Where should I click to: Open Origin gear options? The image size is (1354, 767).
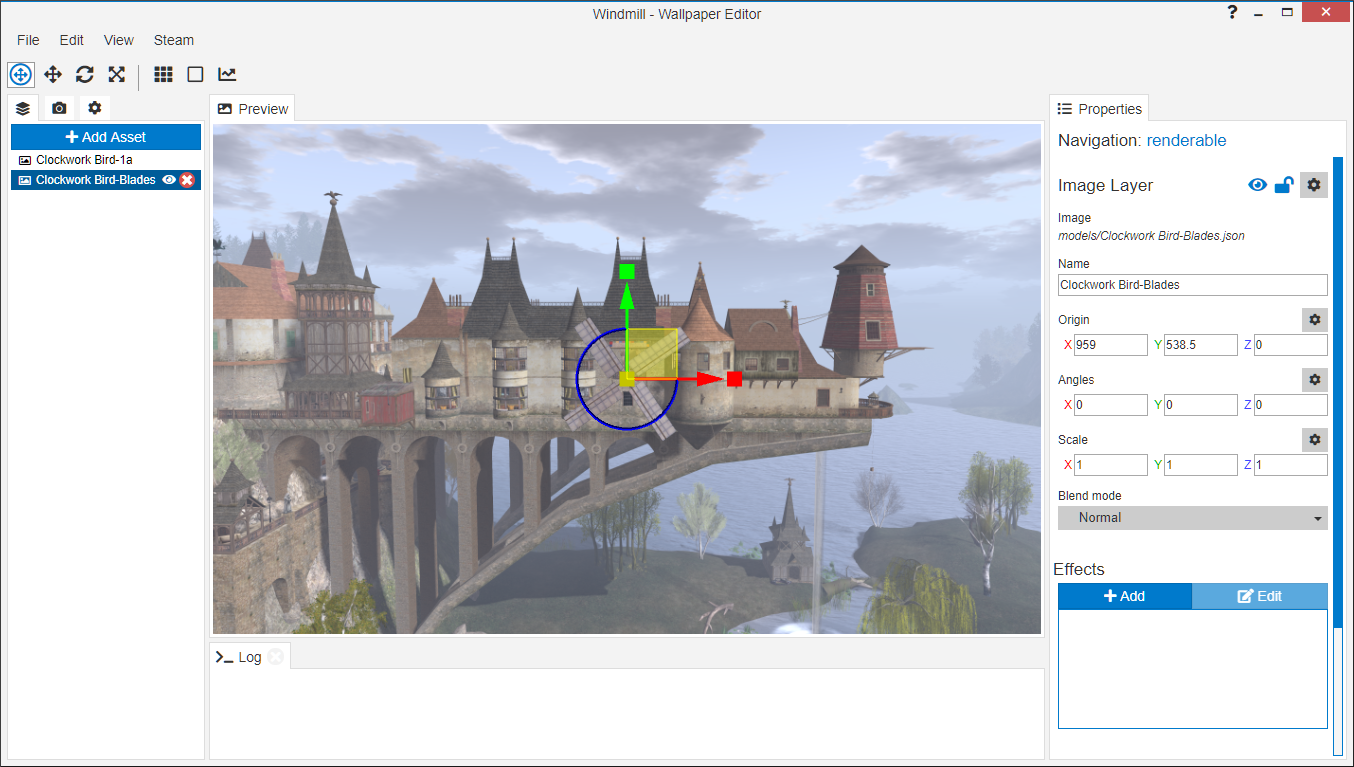[1315, 320]
